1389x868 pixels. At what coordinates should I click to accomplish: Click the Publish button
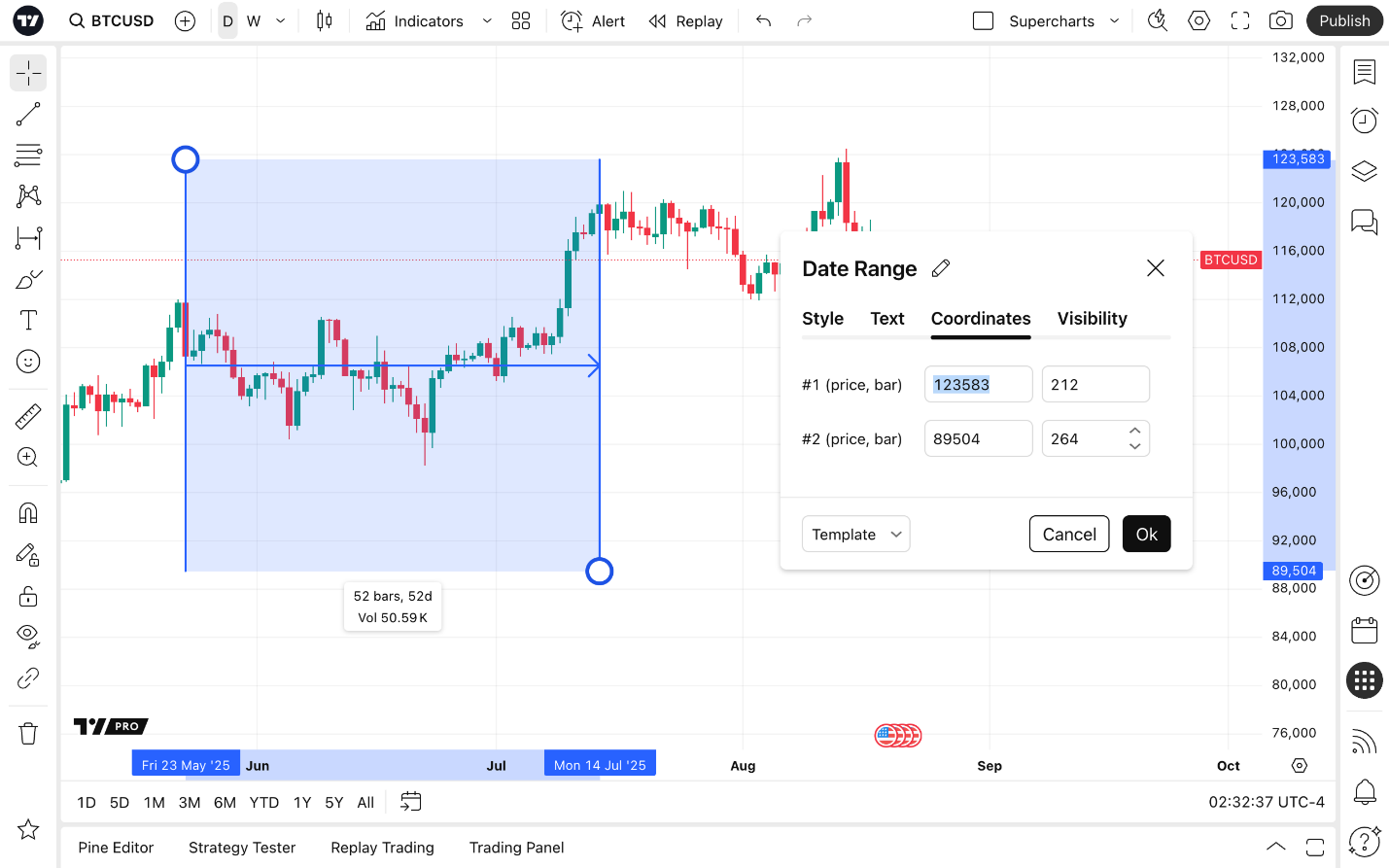coord(1344,20)
